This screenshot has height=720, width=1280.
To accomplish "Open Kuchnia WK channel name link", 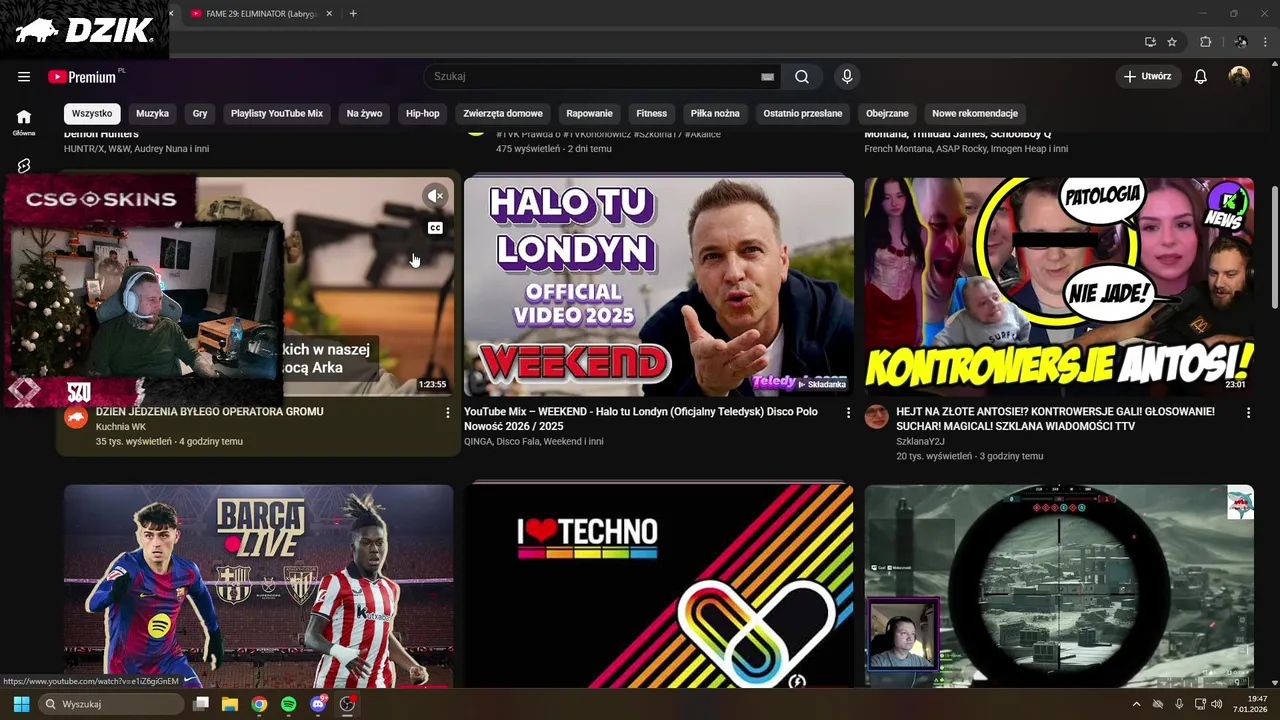I will point(121,427).
